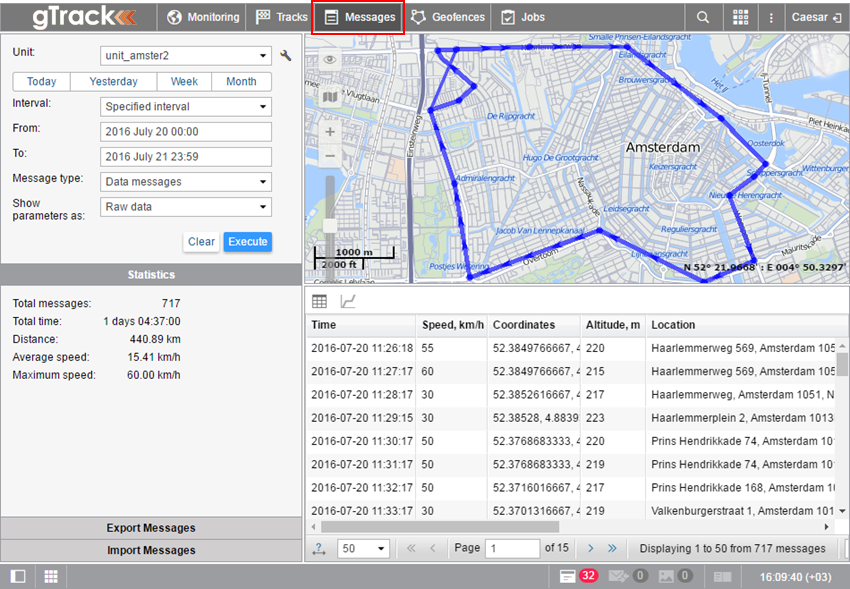The height and width of the screenshot is (589, 850).
Task: Click the Clear button
Action: coord(201,242)
